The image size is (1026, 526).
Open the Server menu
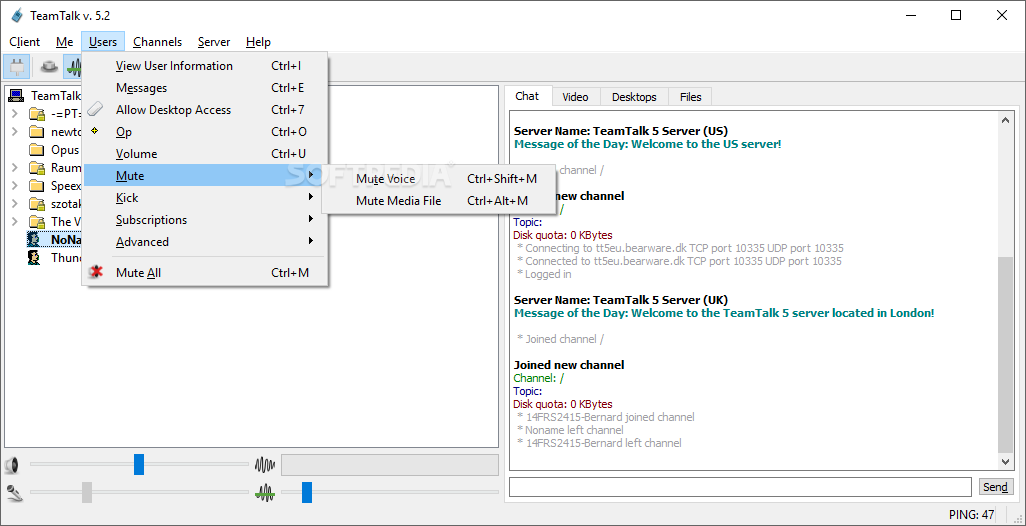click(214, 42)
